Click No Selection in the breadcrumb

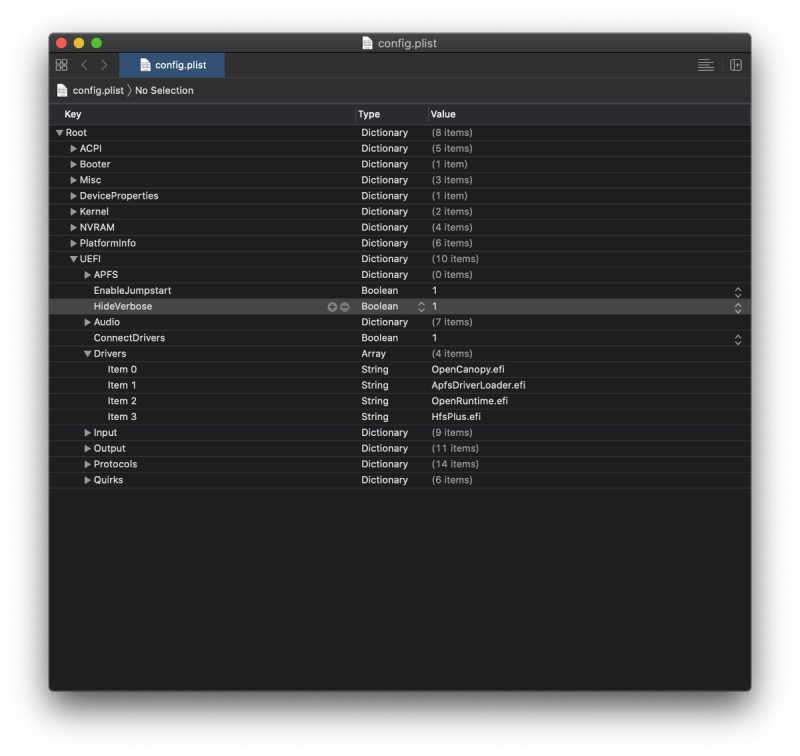pyautogui.click(x=164, y=90)
